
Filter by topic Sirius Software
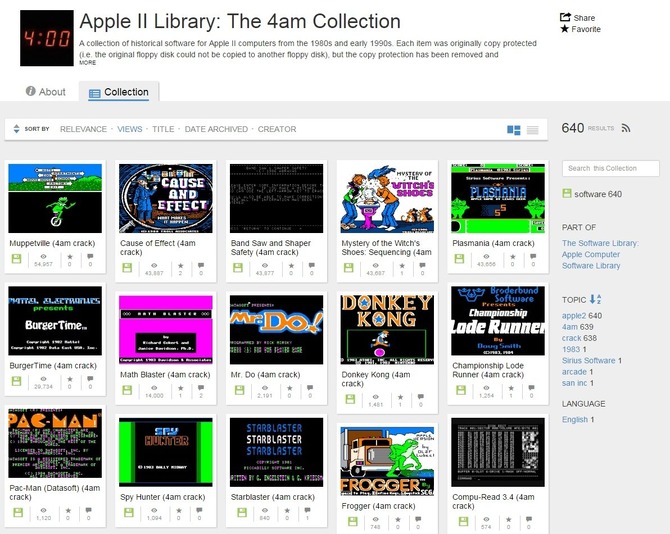click(588, 361)
